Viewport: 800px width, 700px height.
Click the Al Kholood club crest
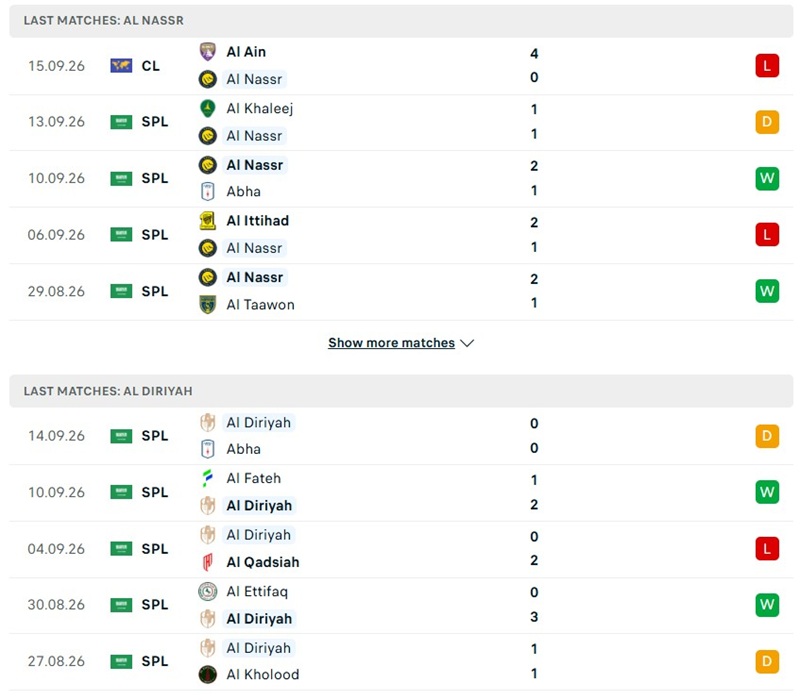pyautogui.click(x=208, y=674)
